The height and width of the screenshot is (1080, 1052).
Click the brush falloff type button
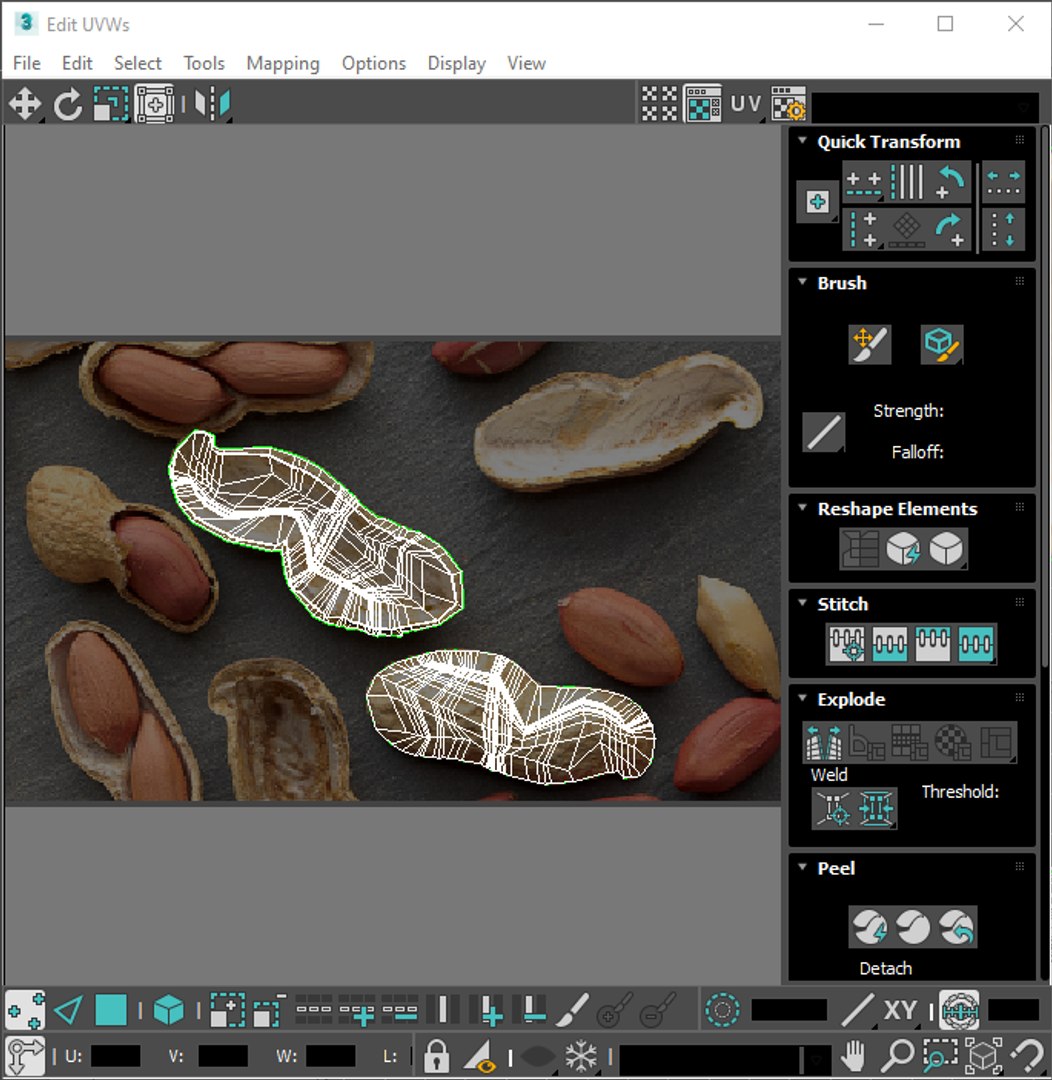tap(823, 433)
